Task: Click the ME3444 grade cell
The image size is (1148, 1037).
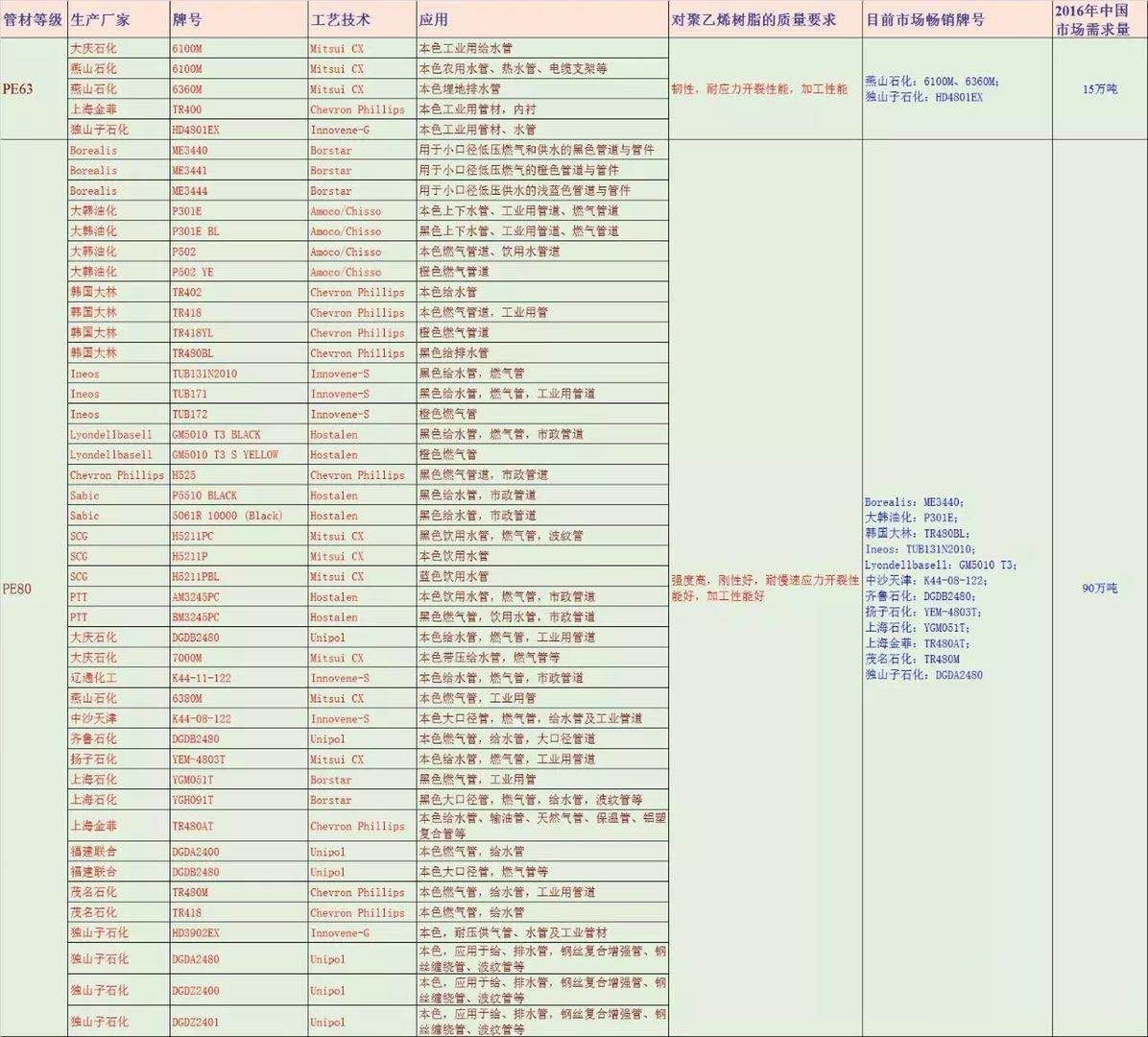Action: (x=238, y=190)
